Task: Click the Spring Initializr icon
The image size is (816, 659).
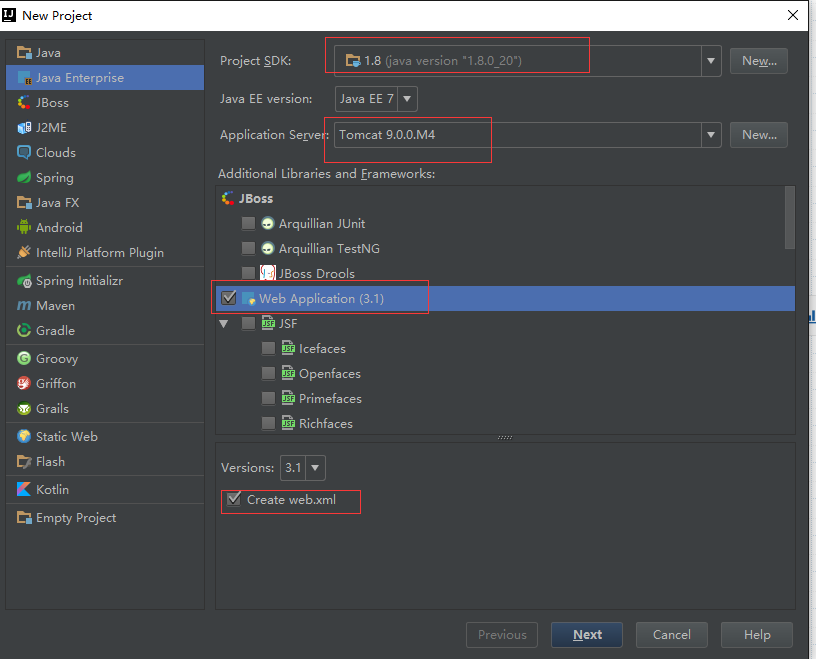Action: [x=24, y=281]
